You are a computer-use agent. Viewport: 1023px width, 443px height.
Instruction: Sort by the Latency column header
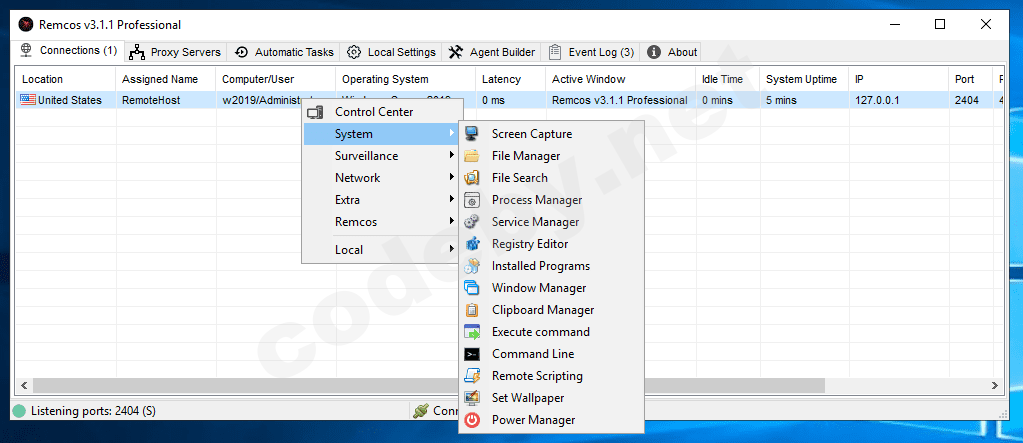click(x=501, y=79)
